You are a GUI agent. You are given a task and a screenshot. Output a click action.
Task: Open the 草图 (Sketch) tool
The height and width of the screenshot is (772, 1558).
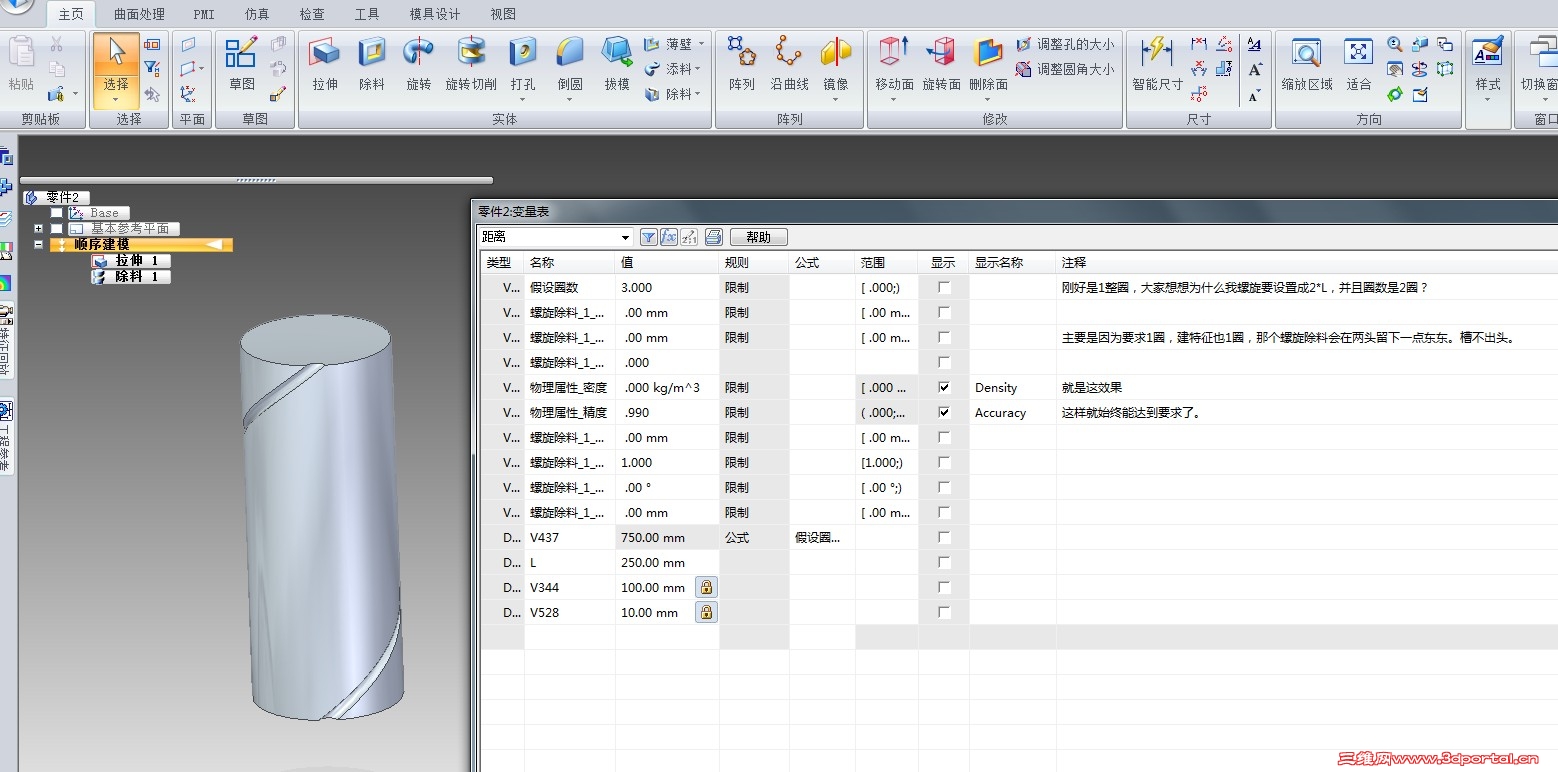point(241,65)
